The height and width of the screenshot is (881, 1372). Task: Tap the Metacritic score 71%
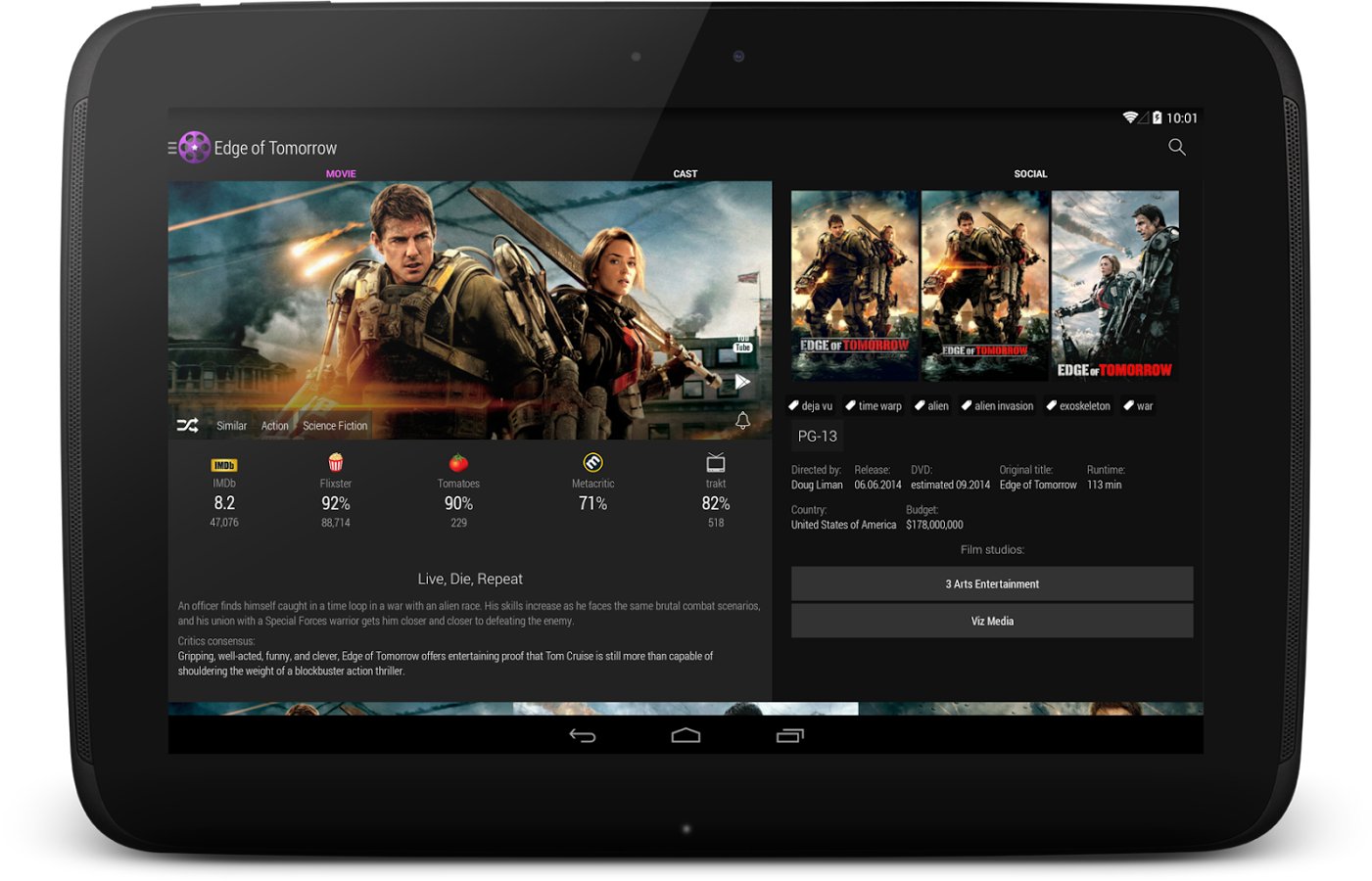click(592, 503)
